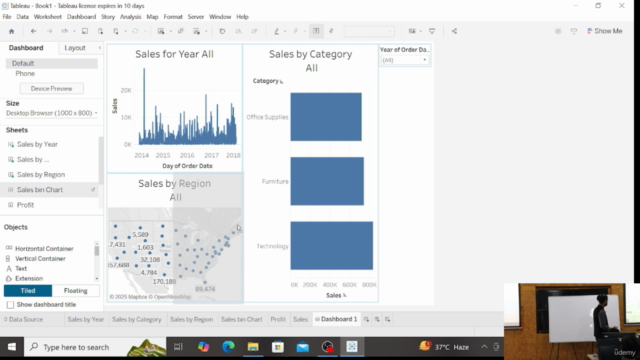640x360 pixels.
Task: Expand the Clear Sheet dropdown arrow
Action: coord(206,31)
